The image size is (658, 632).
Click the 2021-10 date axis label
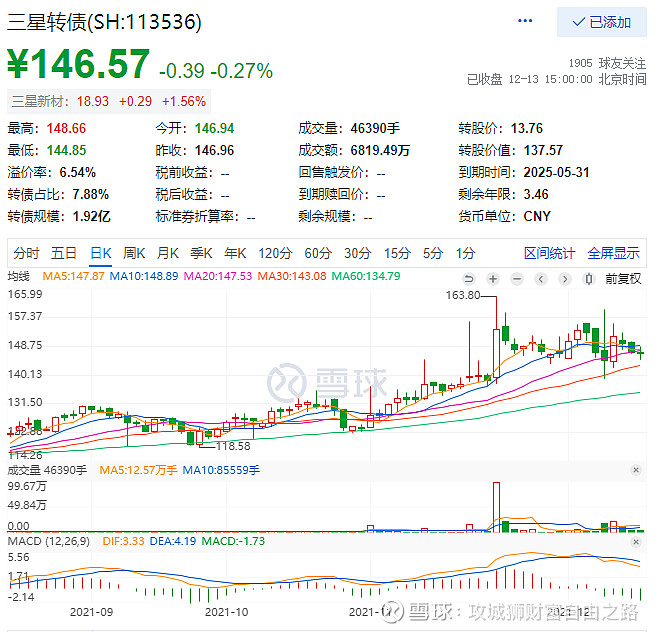pyautogui.click(x=226, y=612)
